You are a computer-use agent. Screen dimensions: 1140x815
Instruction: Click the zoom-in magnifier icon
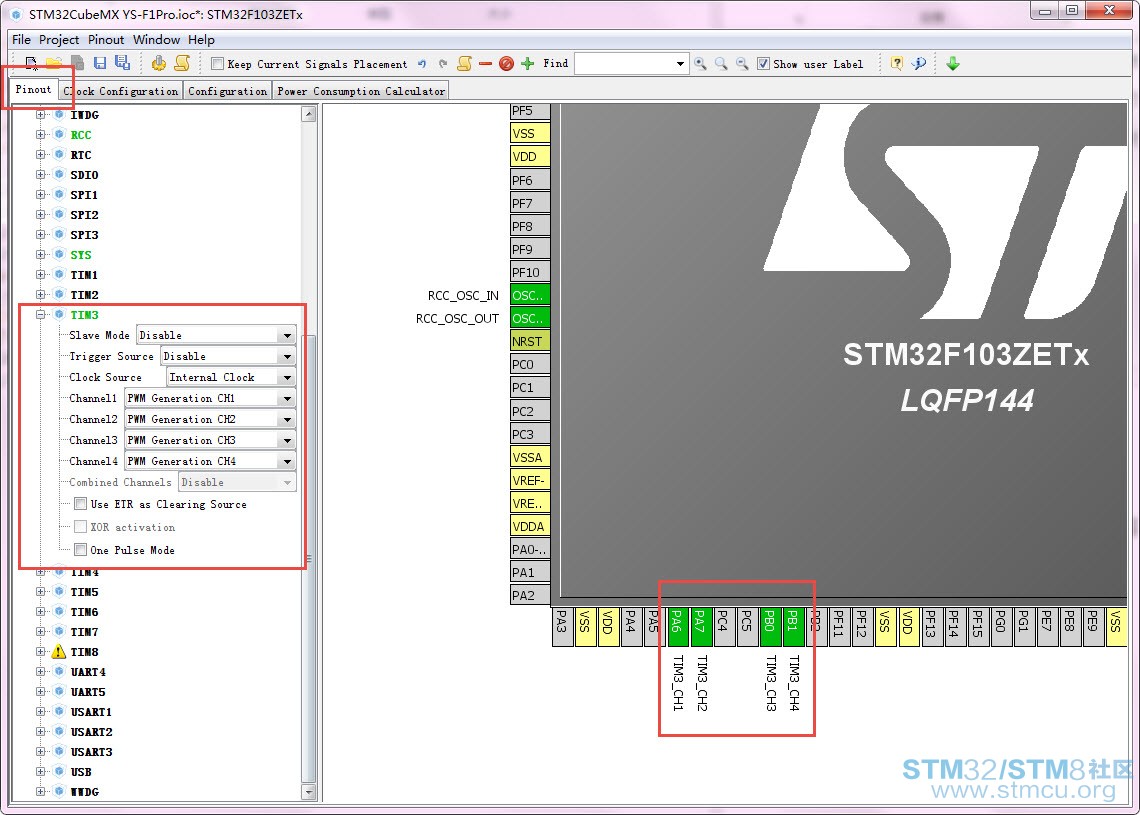tap(700, 64)
